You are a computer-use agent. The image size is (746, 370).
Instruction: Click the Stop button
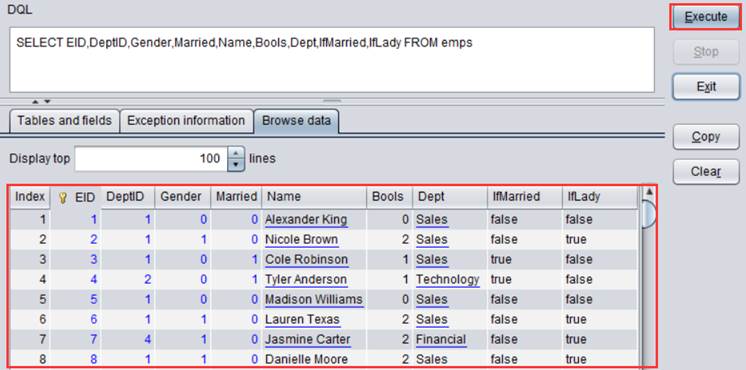[x=706, y=51]
